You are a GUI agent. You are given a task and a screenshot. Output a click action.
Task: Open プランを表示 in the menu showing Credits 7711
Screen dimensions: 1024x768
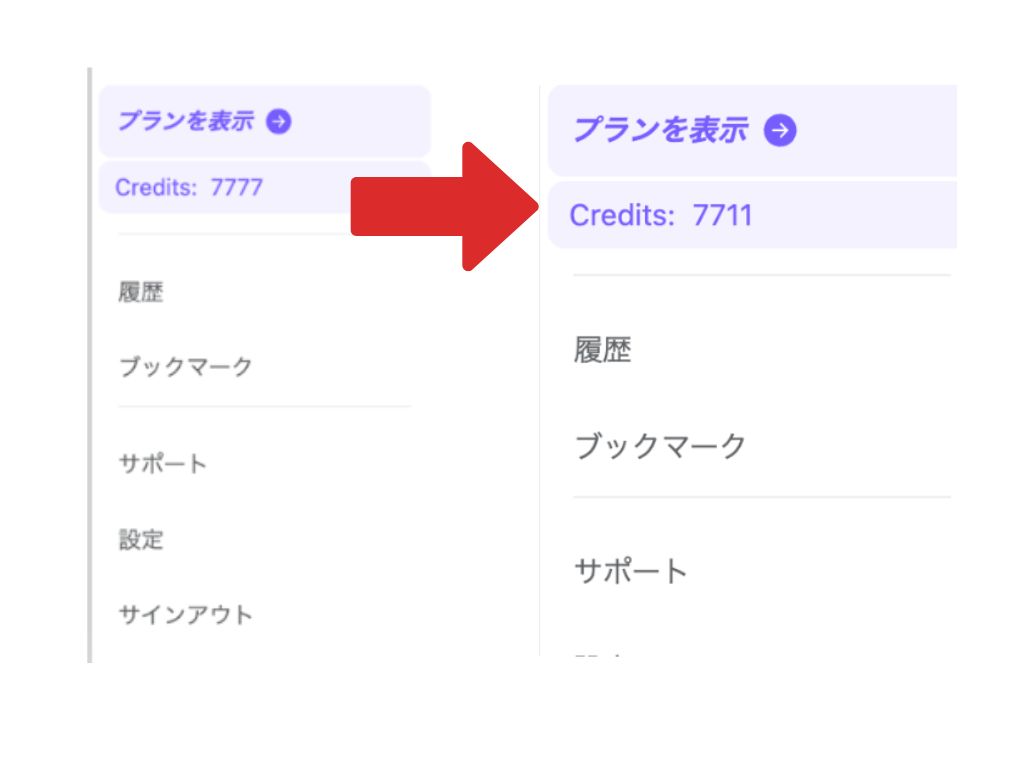[752, 130]
